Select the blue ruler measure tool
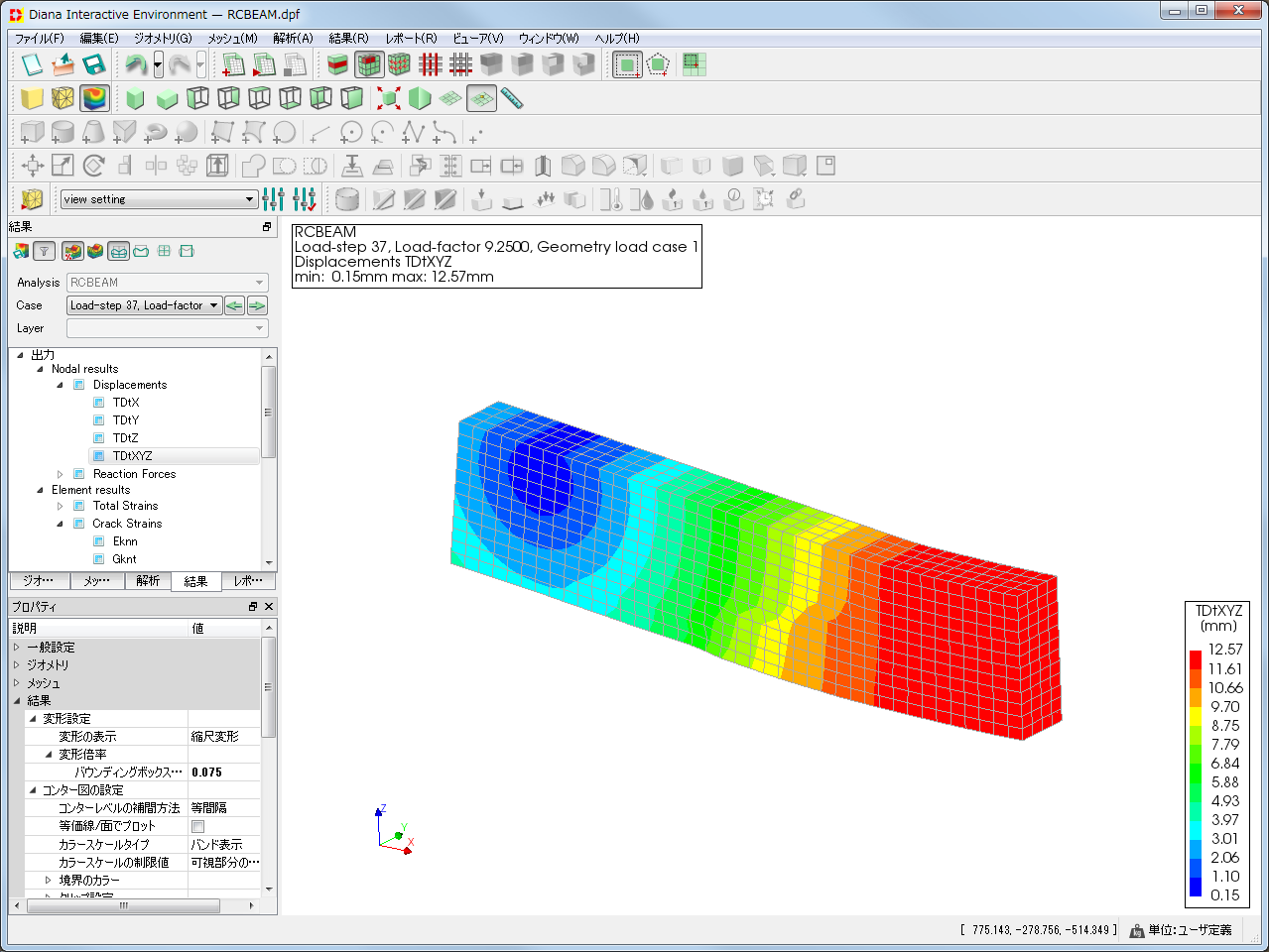 pyautogui.click(x=511, y=98)
